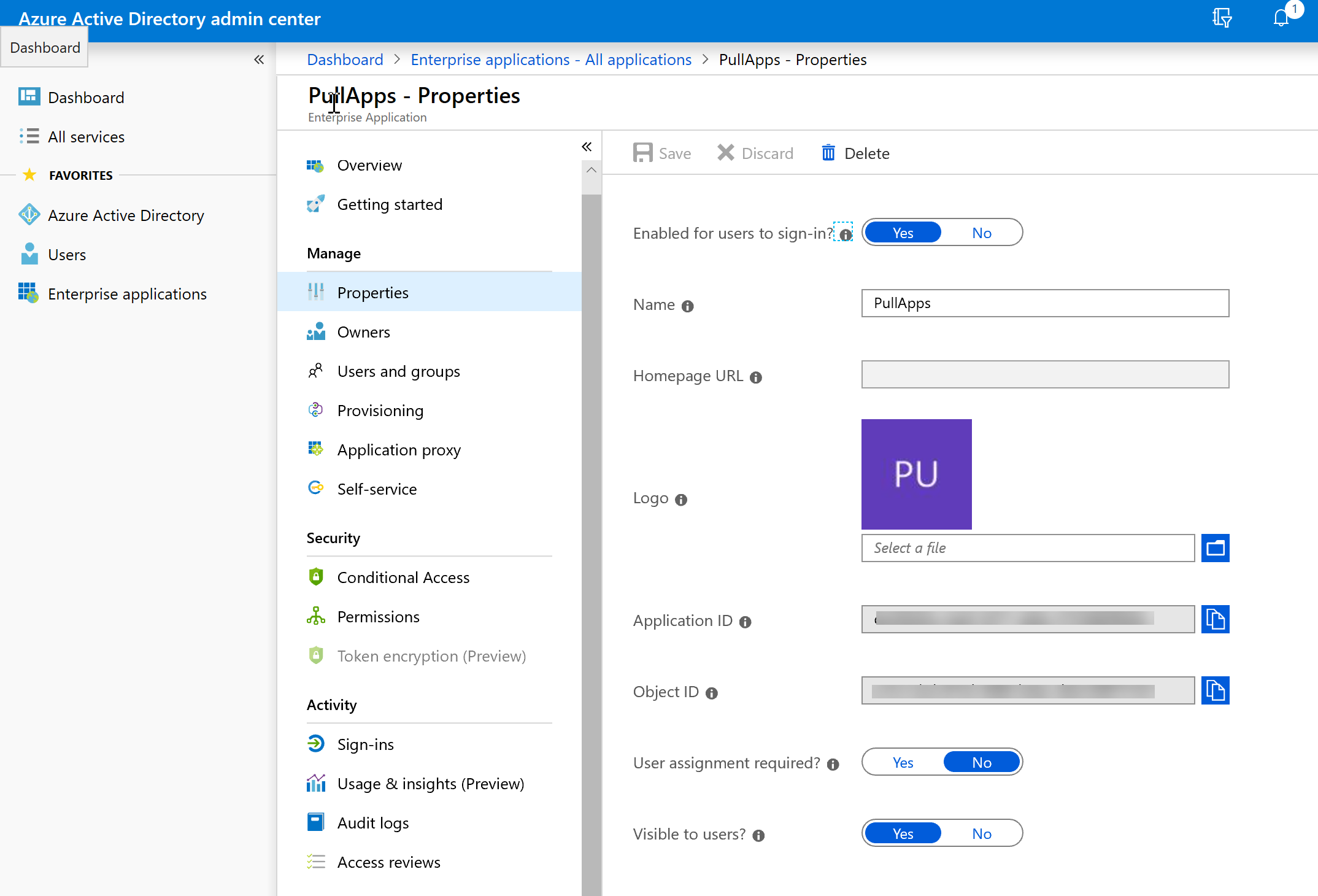The width and height of the screenshot is (1318, 896).
Task: Open the directory and subscription filter icon
Action: (1222, 18)
